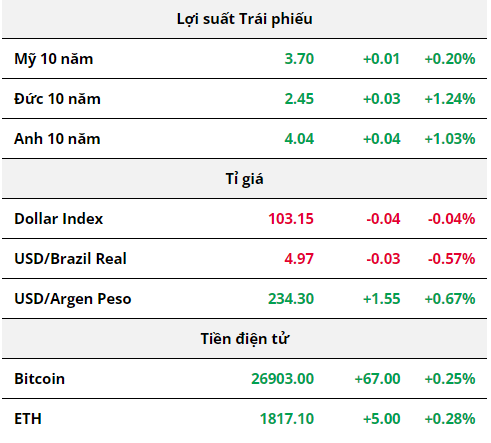Select the Dollar Index row label
This screenshot has width=491, height=443.
pyautogui.click(x=59, y=219)
